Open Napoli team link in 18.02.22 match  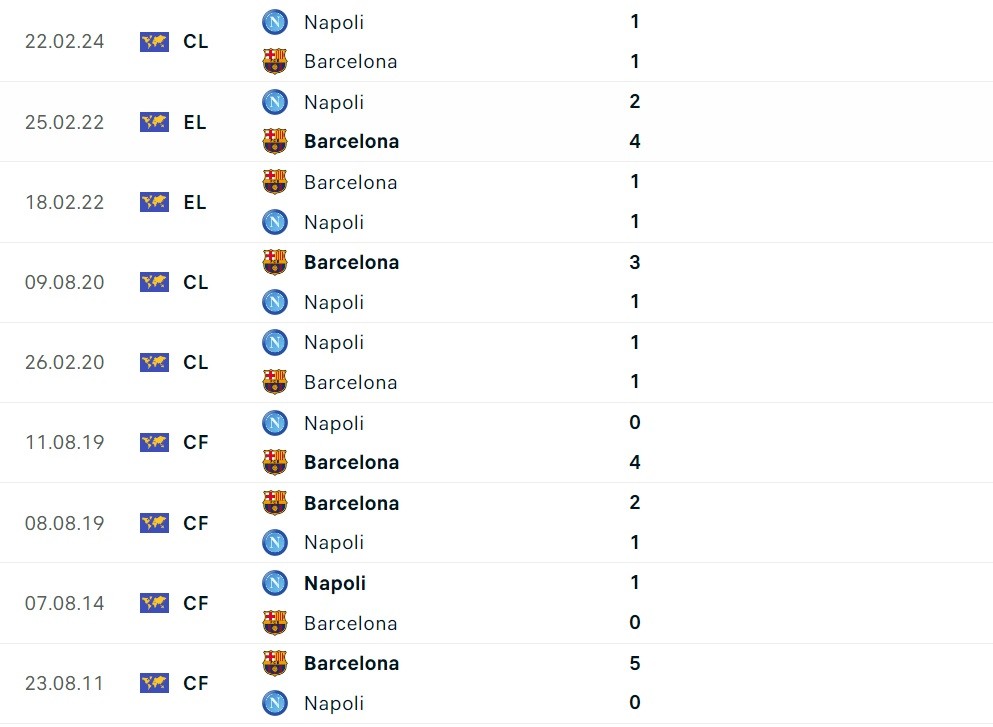point(334,222)
